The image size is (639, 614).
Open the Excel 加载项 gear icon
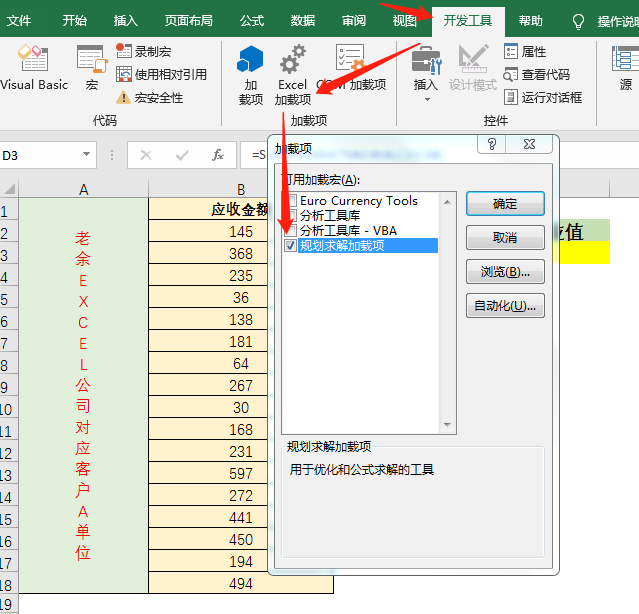tap(292, 75)
